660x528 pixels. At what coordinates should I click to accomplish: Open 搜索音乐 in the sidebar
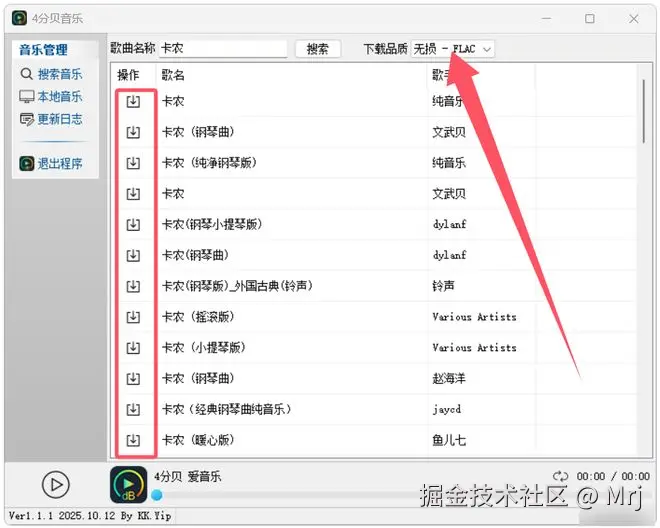click(51, 74)
